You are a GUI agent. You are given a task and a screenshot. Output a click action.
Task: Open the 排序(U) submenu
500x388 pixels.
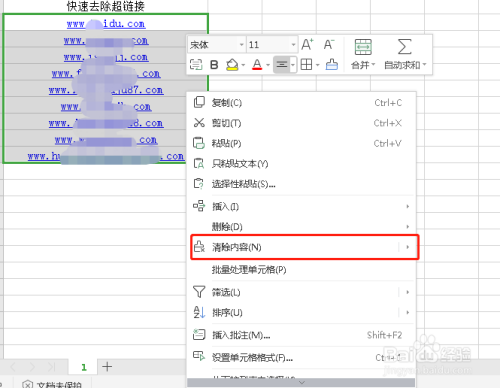click(x=302, y=313)
